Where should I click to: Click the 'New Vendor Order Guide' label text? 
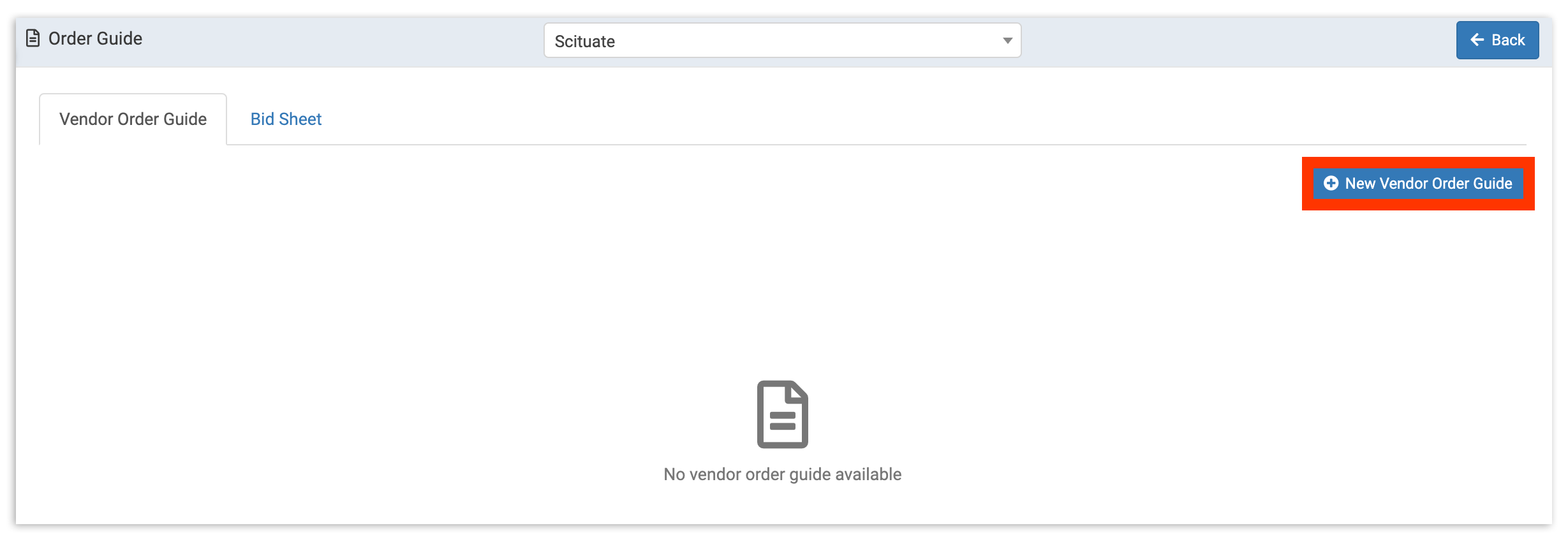(x=1429, y=184)
